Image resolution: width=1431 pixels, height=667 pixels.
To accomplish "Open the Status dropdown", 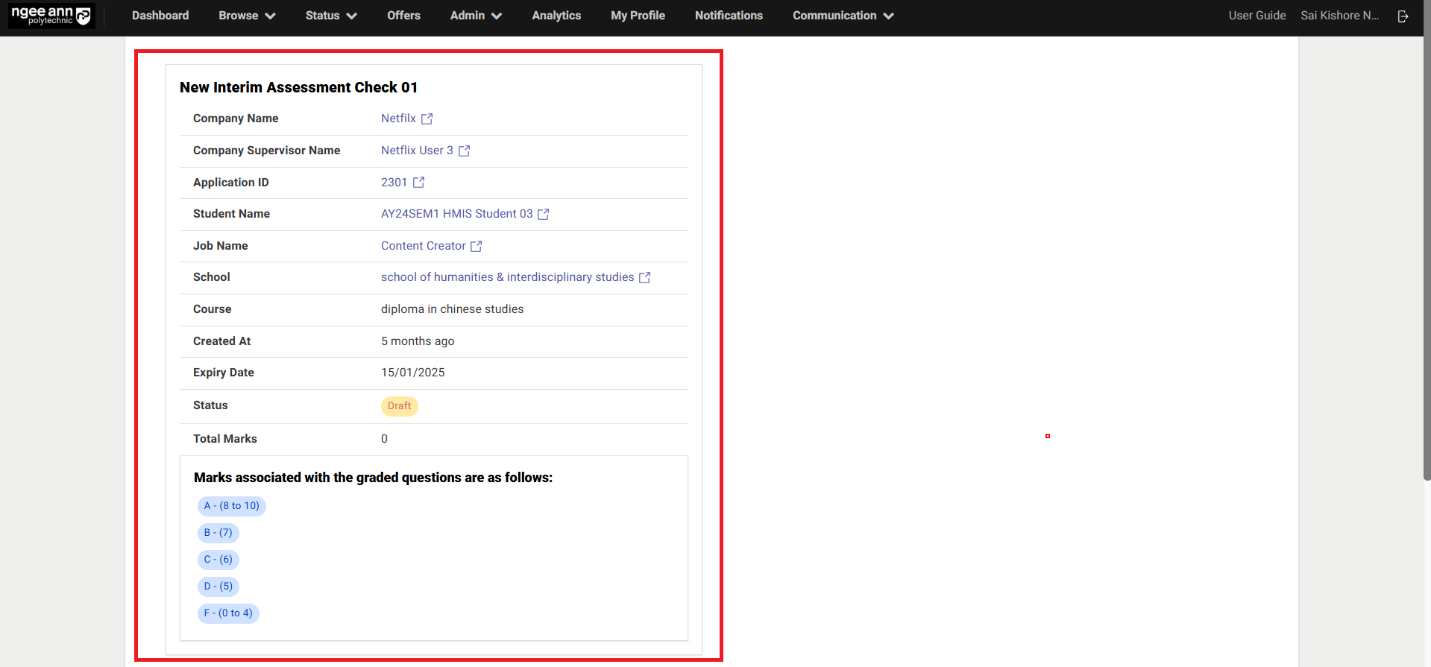I will (330, 15).
